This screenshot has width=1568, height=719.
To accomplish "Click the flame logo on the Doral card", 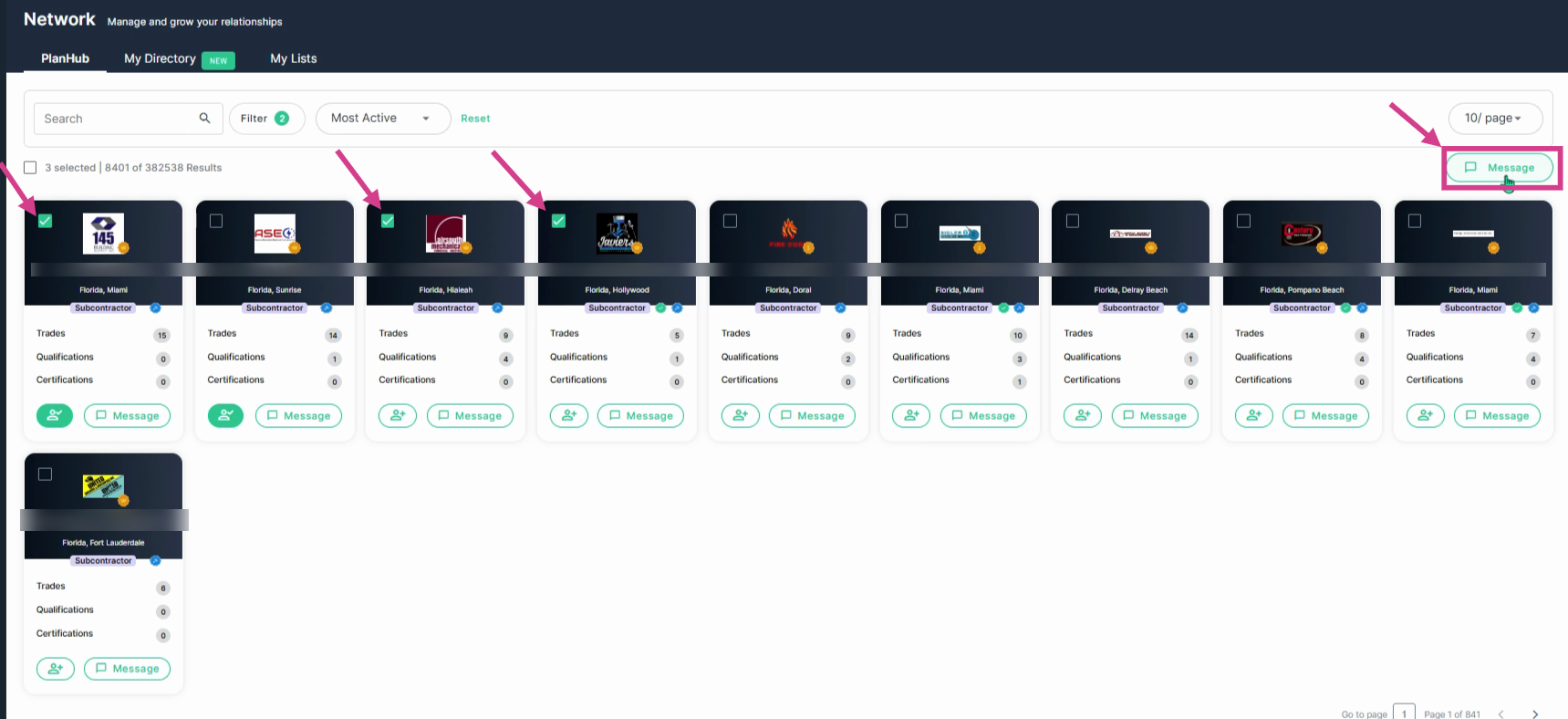I will [789, 232].
